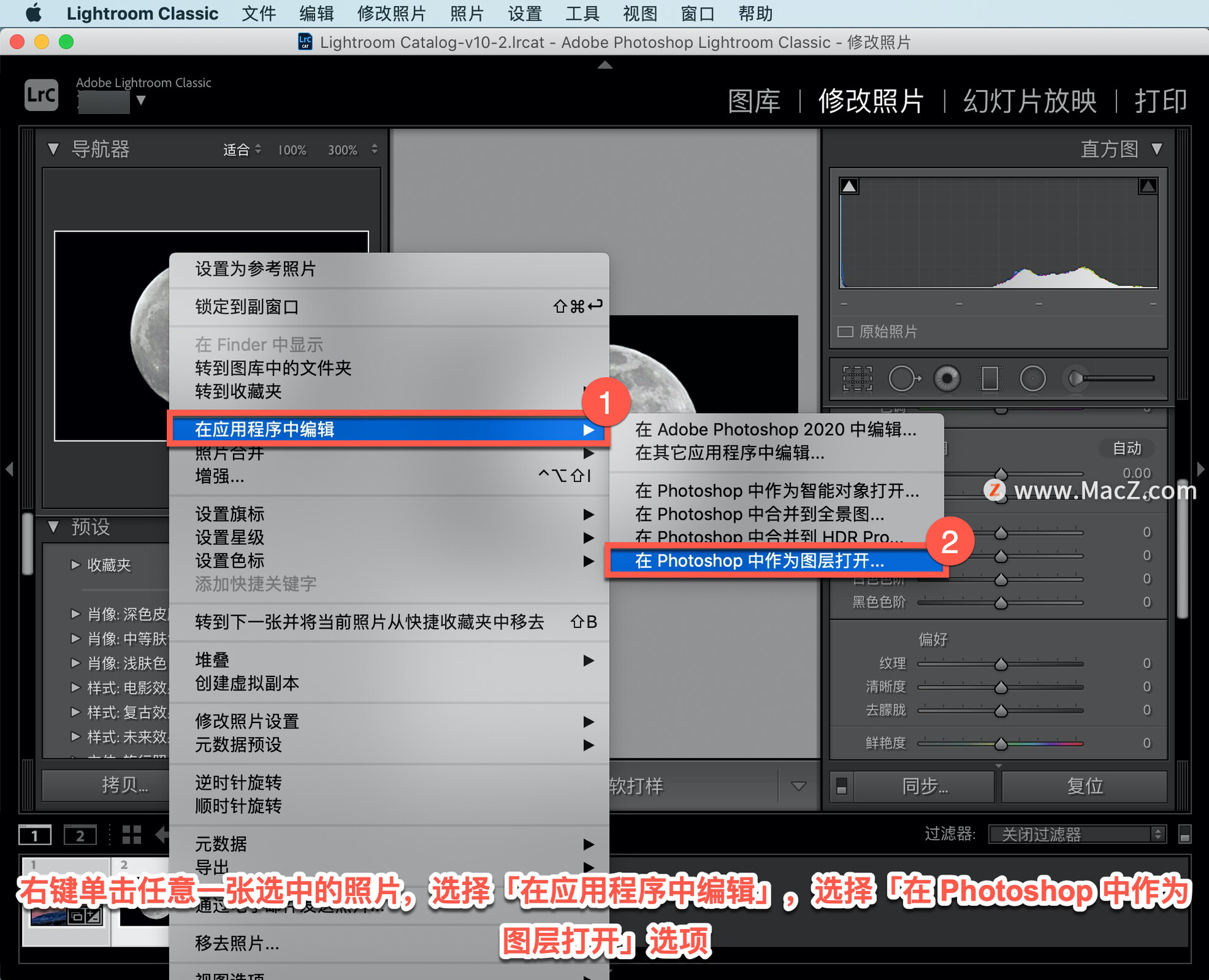This screenshot has width=1209, height=980.
Task: Choose 创建虚拟副本 from context menu
Action: (x=389, y=683)
